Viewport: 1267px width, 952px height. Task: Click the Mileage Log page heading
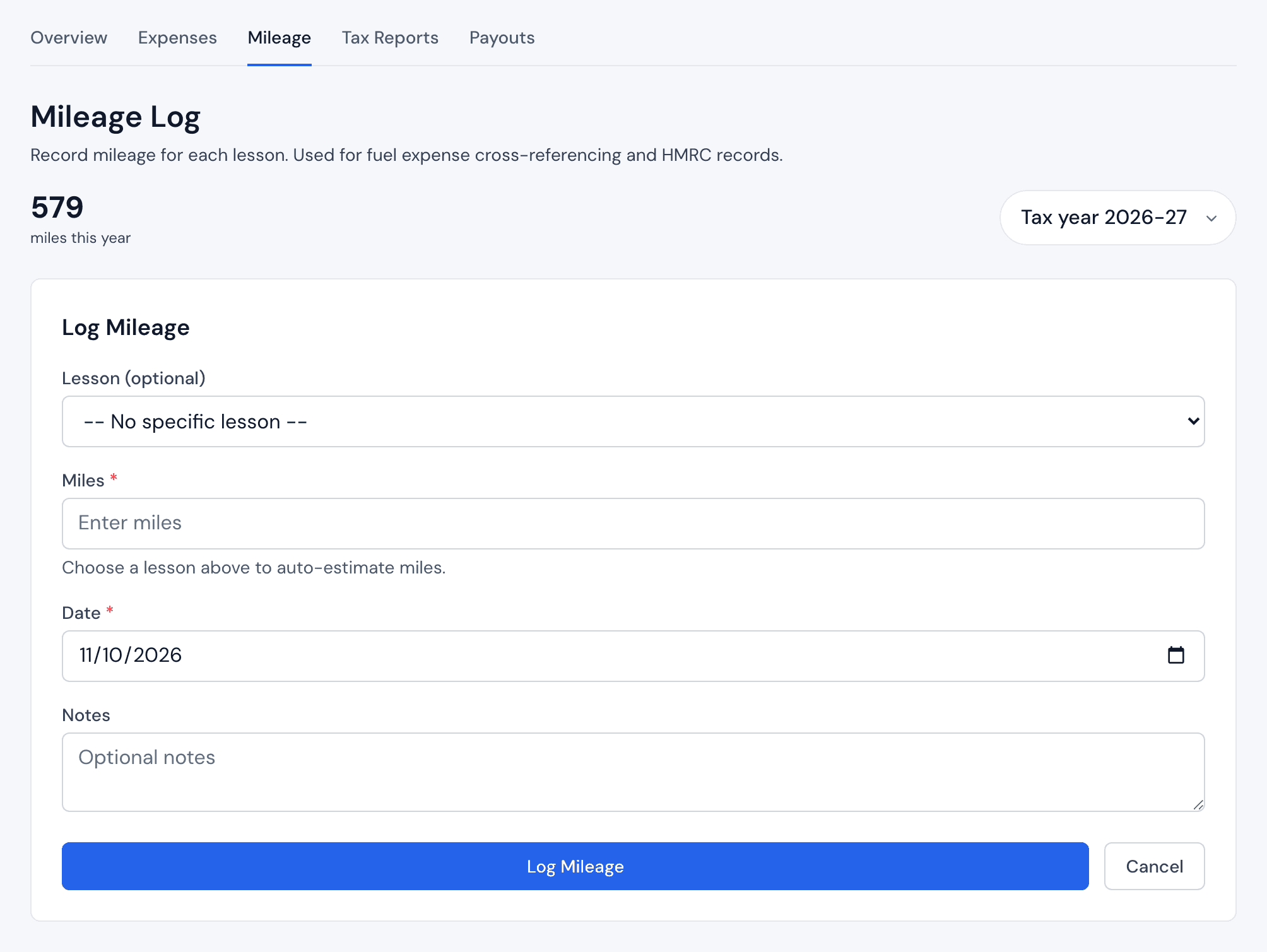click(115, 117)
